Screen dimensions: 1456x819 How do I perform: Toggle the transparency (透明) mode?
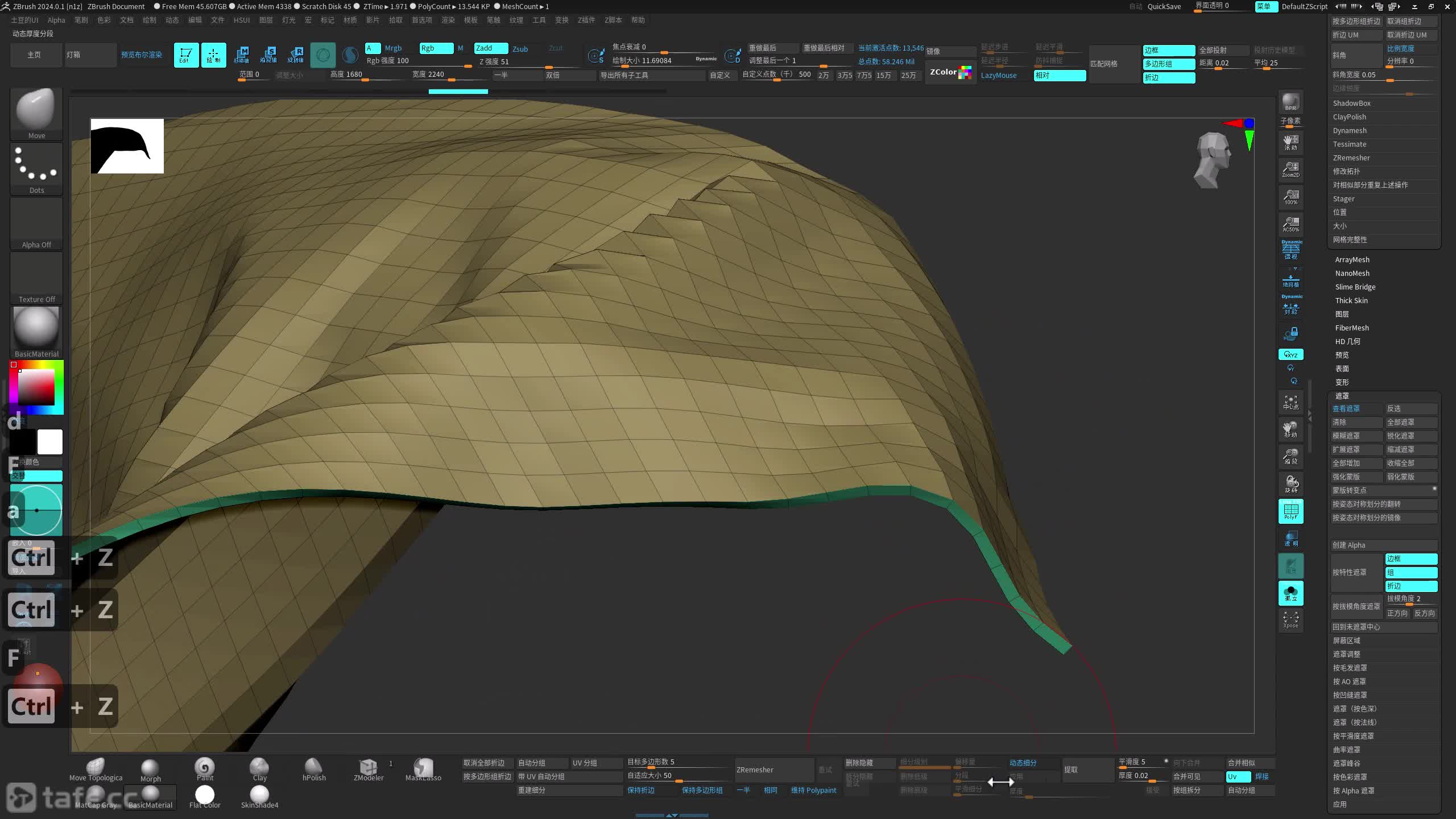point(1290,539)
